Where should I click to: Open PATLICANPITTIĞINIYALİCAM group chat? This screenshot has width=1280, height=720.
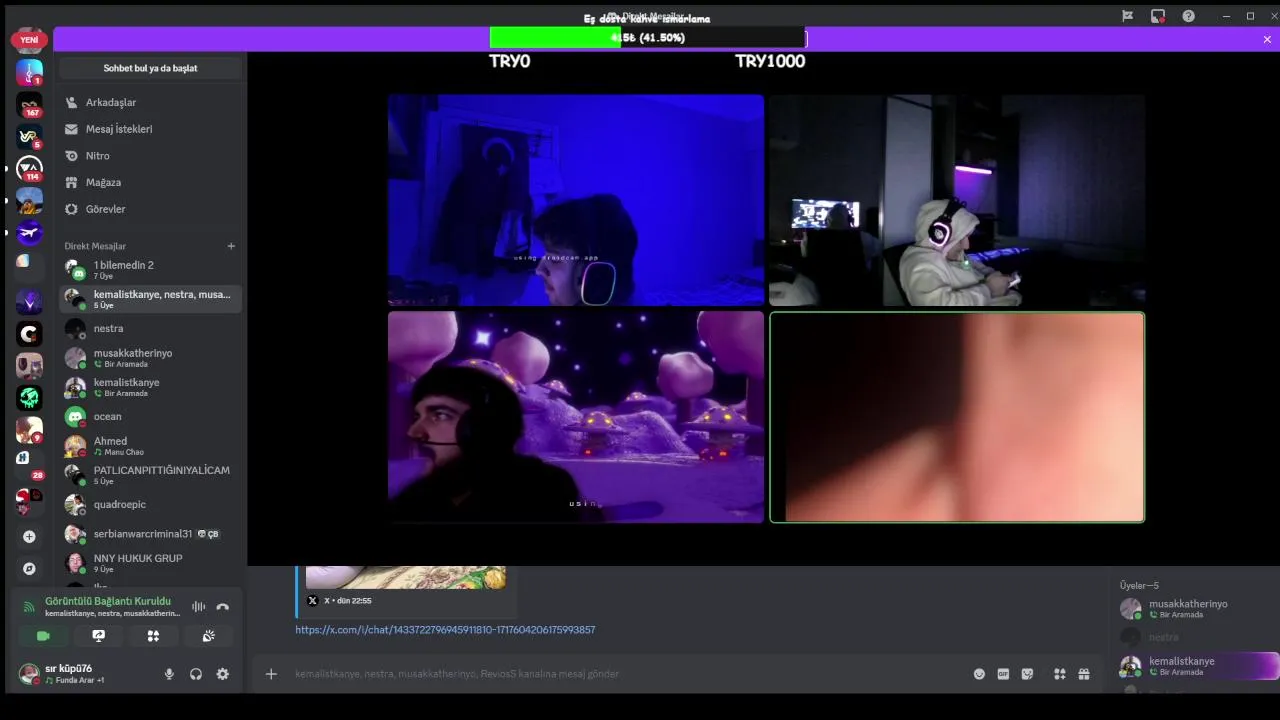coord(150,475)
